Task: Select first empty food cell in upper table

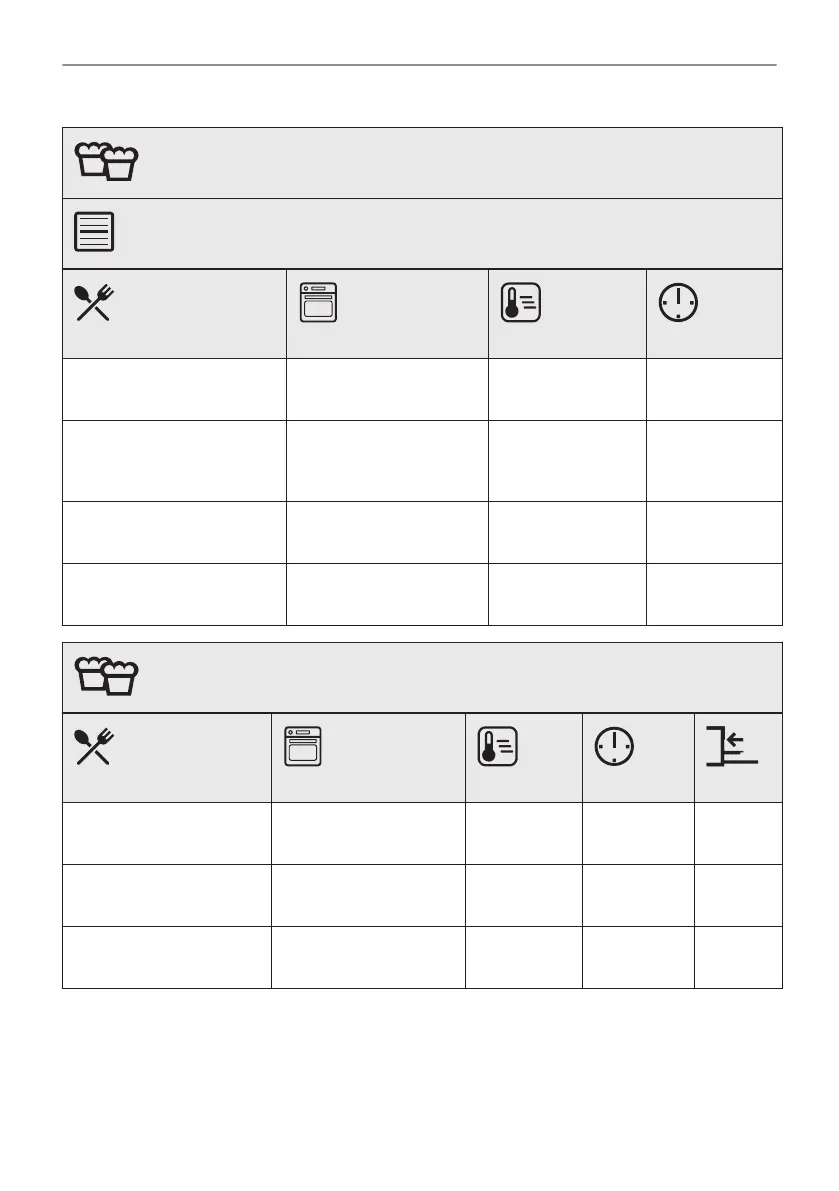Action: point(174,389)
